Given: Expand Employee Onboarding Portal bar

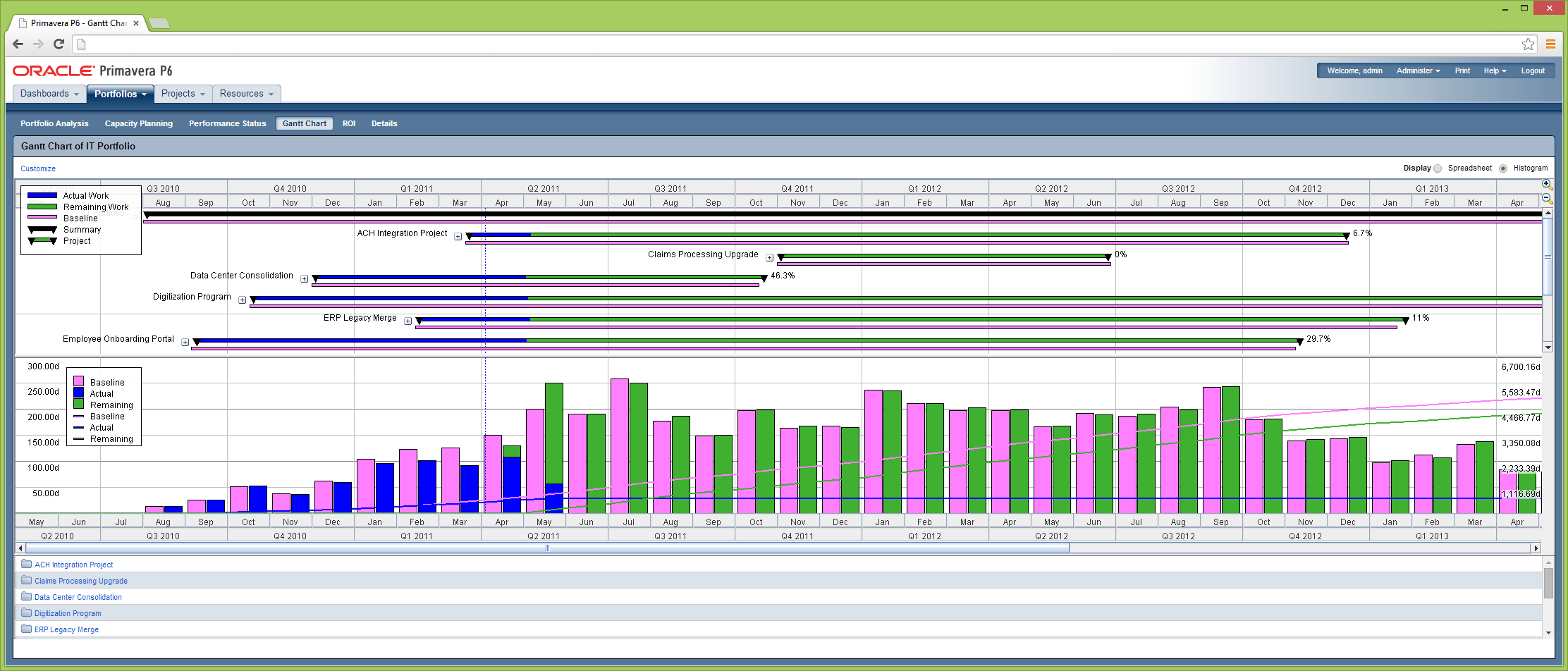Looking at the screenshot, I should [x=185, y=343].
